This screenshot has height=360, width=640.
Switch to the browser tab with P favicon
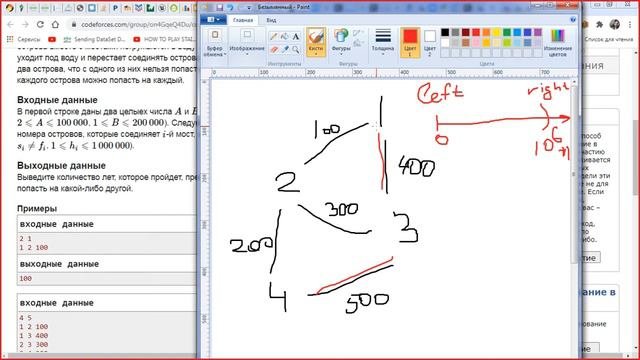click(x=116, y=8)
